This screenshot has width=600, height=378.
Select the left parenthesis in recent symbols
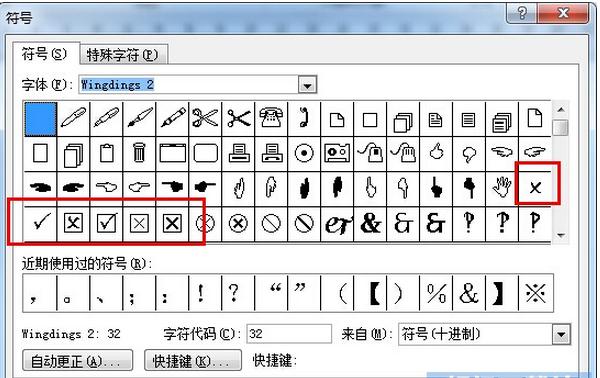(x=338, y=293)
